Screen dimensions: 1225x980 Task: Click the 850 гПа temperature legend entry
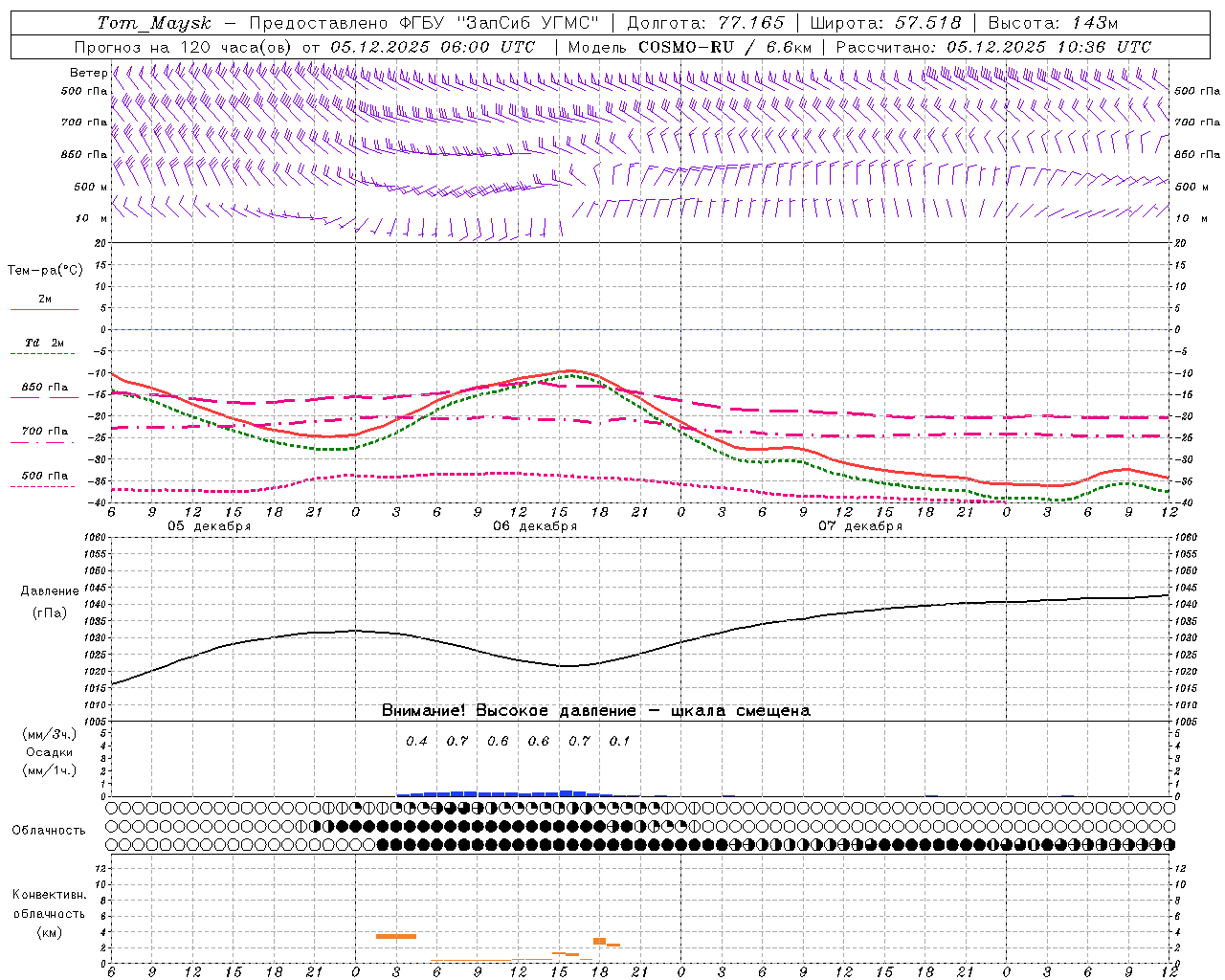pyautogui.click(x=44, y=389)
